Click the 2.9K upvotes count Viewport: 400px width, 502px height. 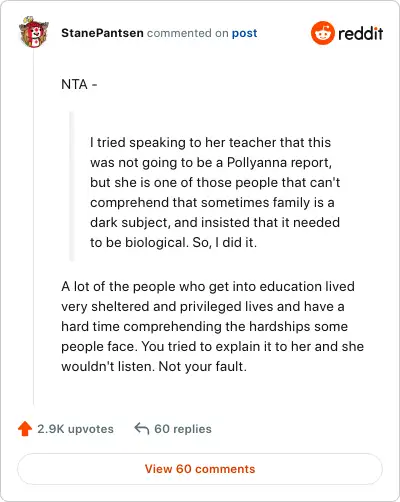75,429
